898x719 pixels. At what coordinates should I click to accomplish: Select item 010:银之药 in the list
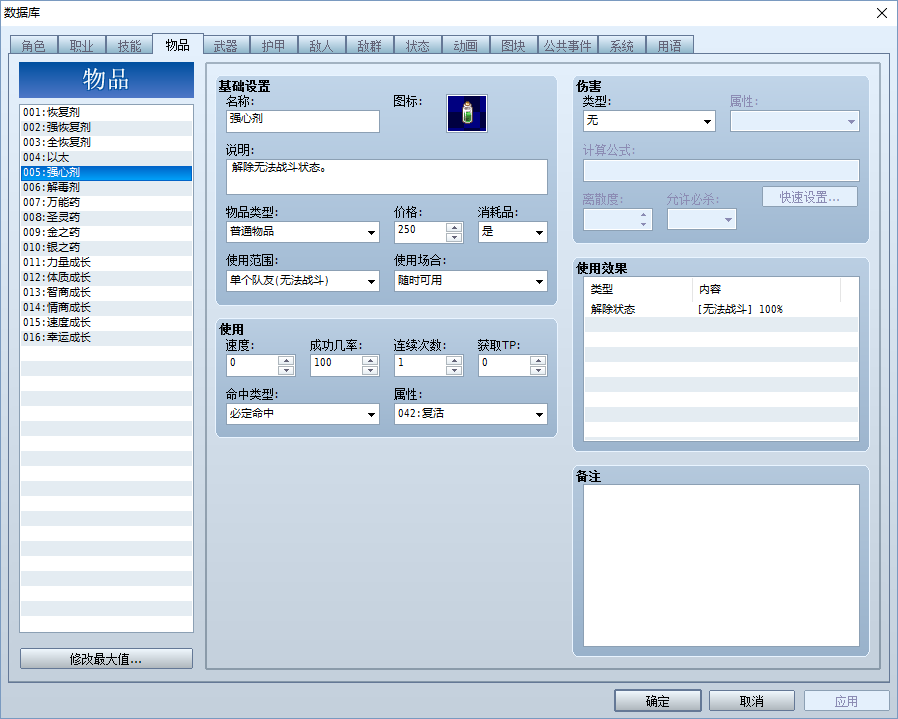(107, 247)
